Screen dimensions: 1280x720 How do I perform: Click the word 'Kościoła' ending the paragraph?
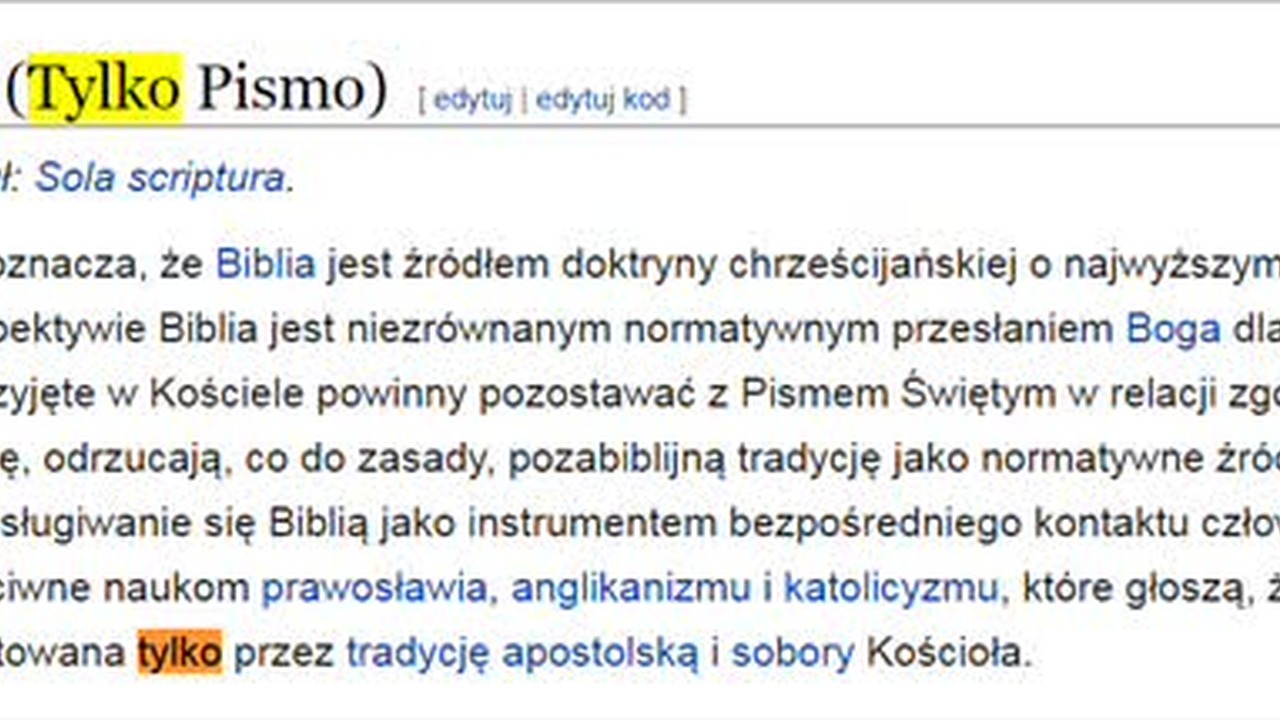[945, 654]
